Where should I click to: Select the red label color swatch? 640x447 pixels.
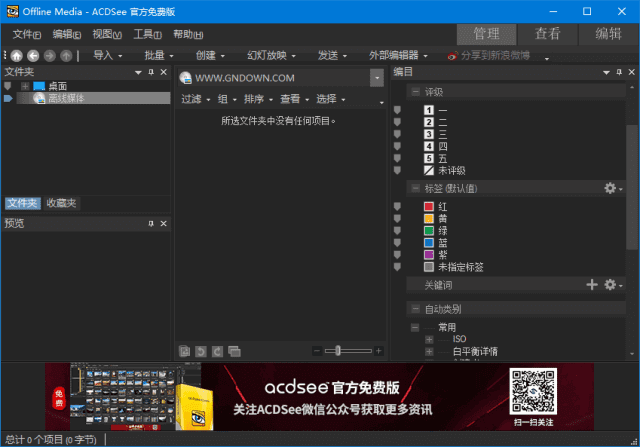click(429, 207)
